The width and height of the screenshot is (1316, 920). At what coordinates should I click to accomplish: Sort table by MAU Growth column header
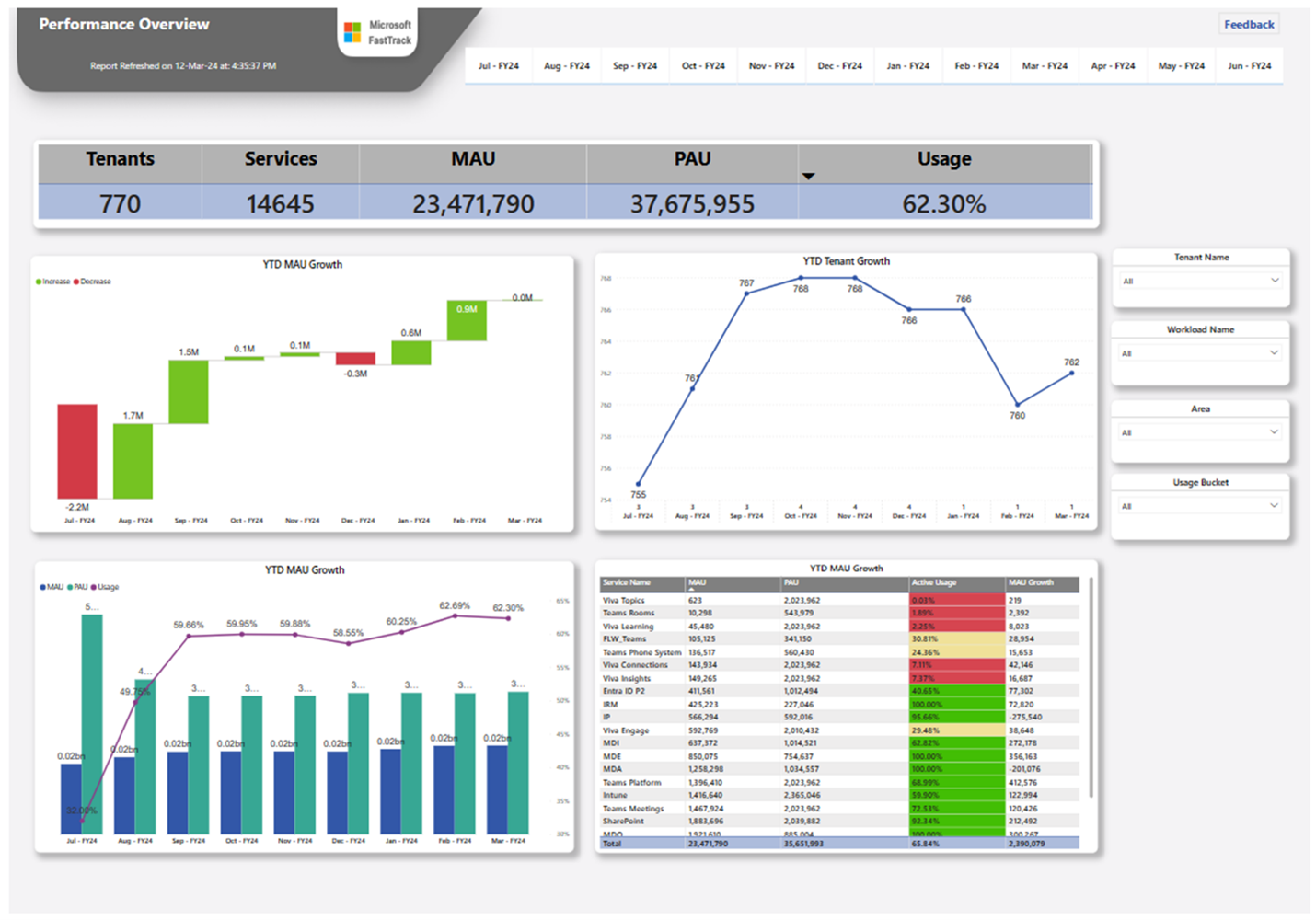pos(1043,582)
